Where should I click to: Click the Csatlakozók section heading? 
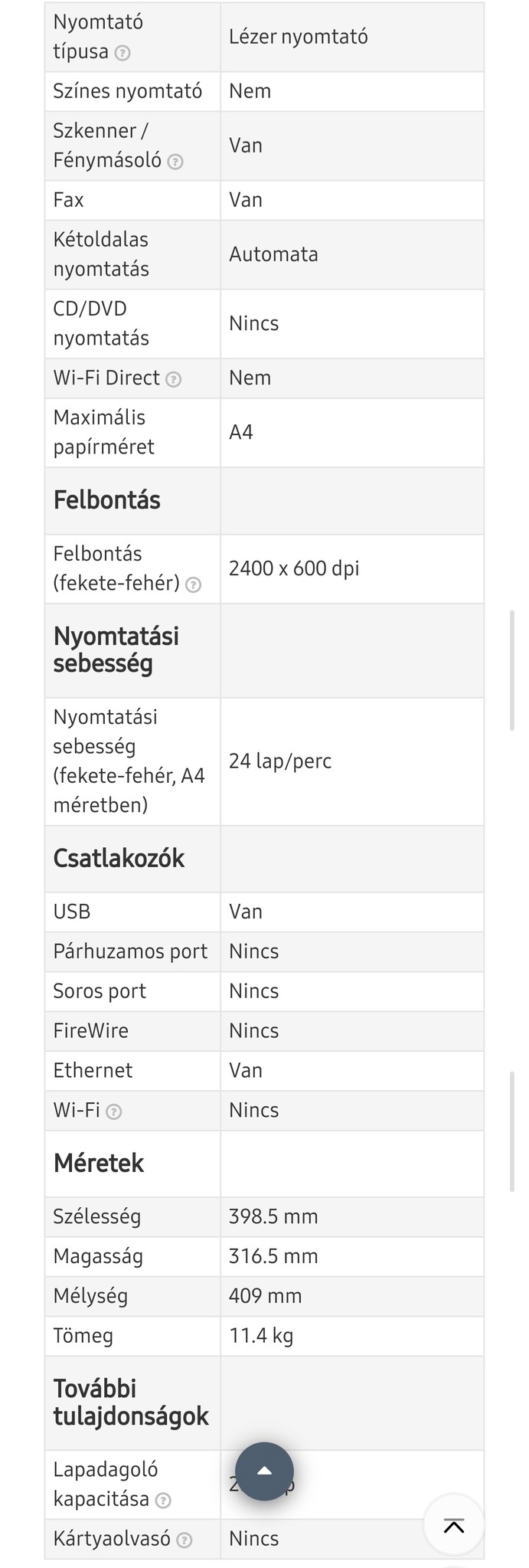click(119, 858)
